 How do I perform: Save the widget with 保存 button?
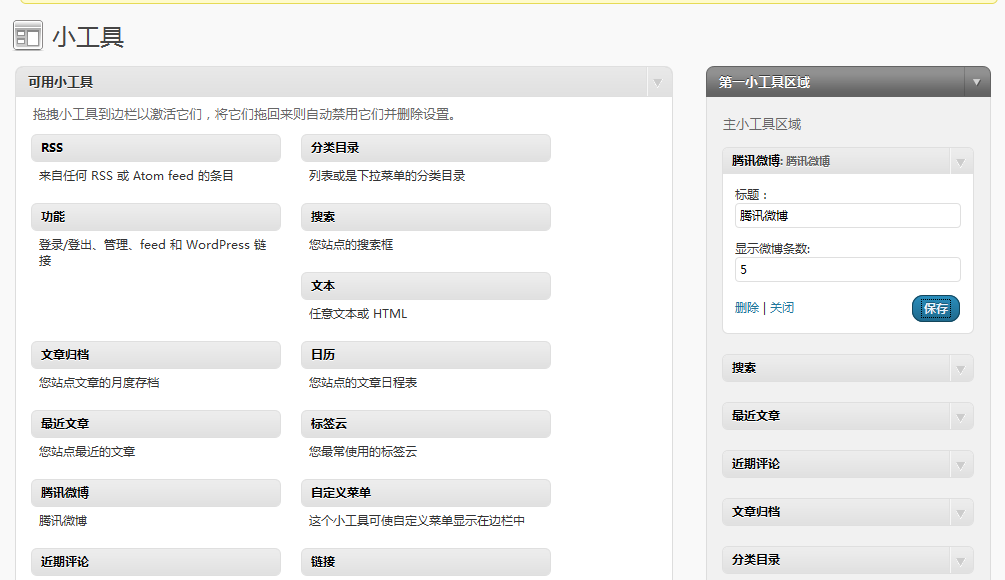pyautogui.click(x=936, y=308)
